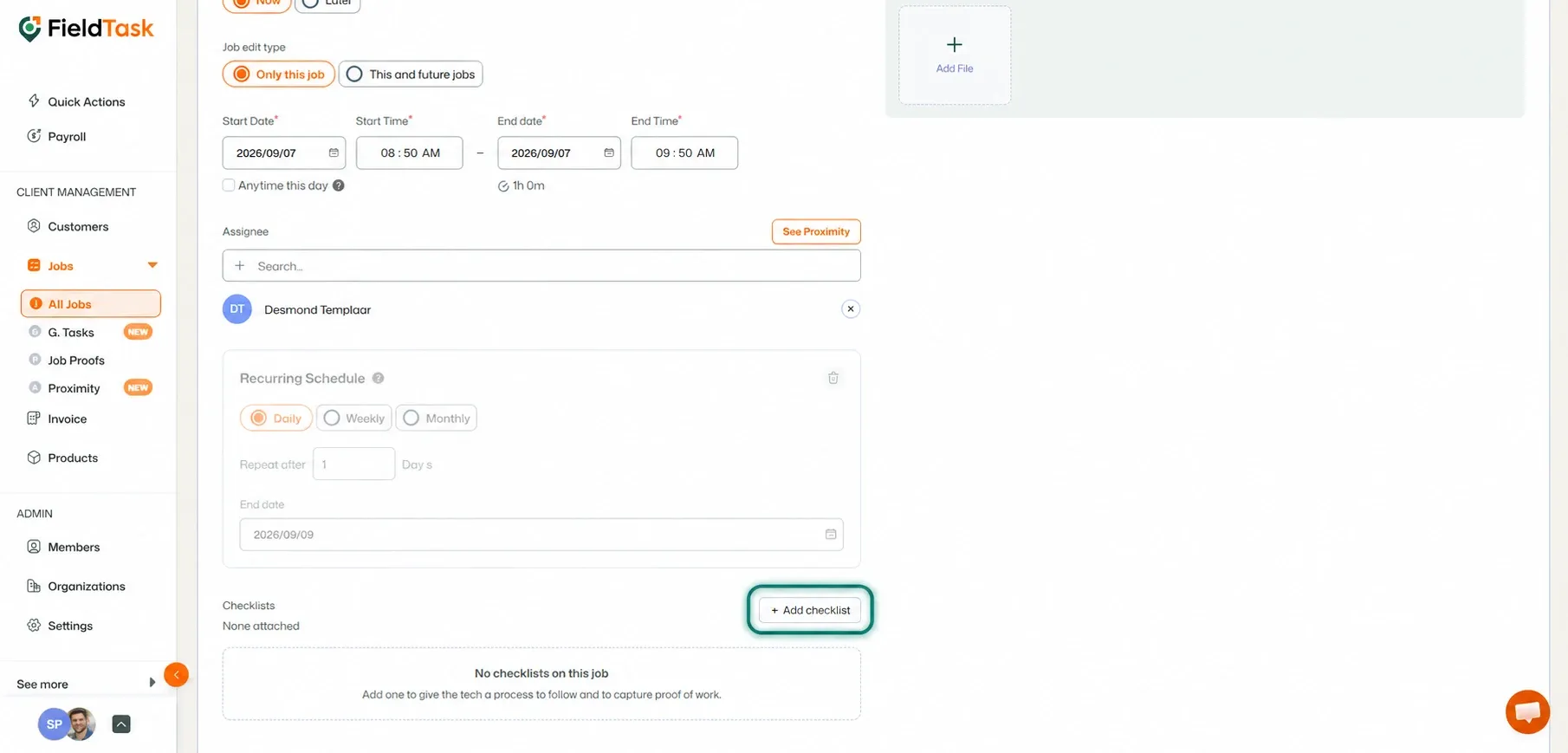Remove assignee Desmond Templaar

(x=851, y=308)
